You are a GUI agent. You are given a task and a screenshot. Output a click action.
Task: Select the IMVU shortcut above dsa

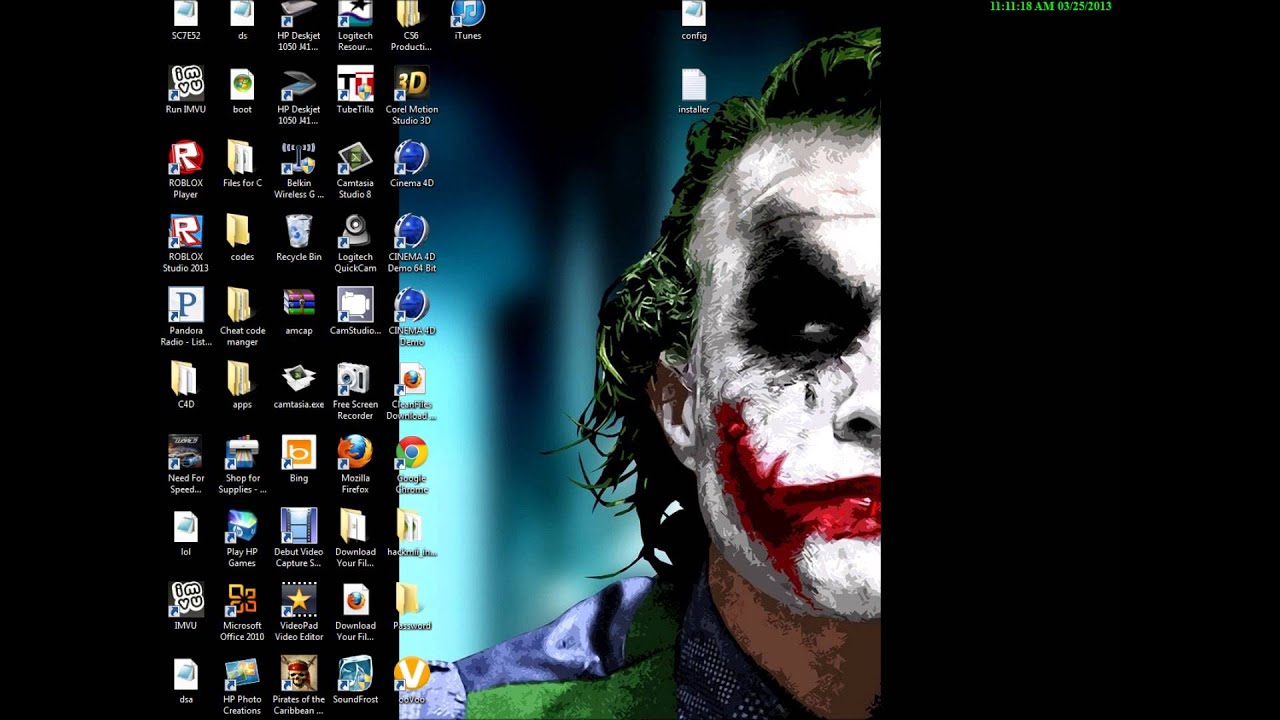click(186, 606)
